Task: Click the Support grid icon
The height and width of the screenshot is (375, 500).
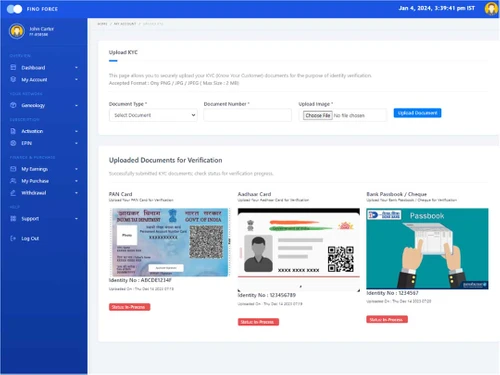Action: [13, 219]
